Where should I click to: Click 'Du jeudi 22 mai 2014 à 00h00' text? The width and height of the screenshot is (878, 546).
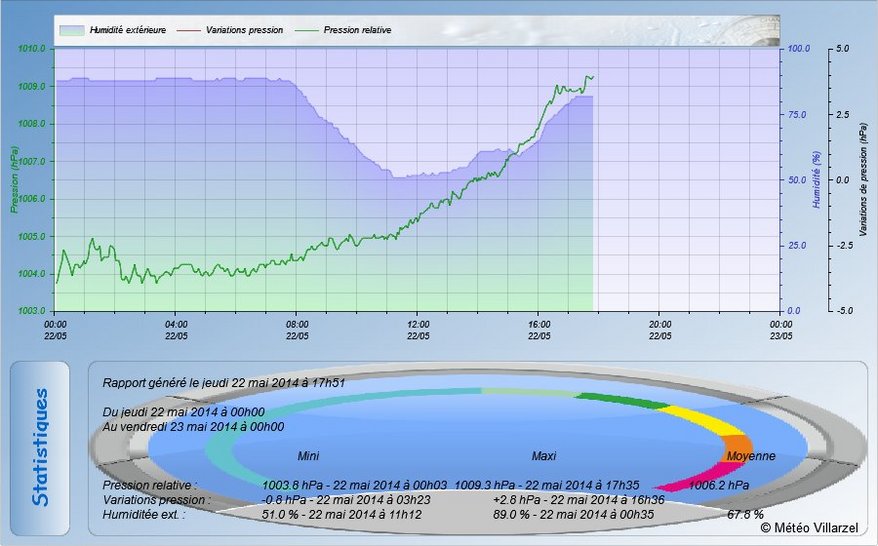pos(183,412)
